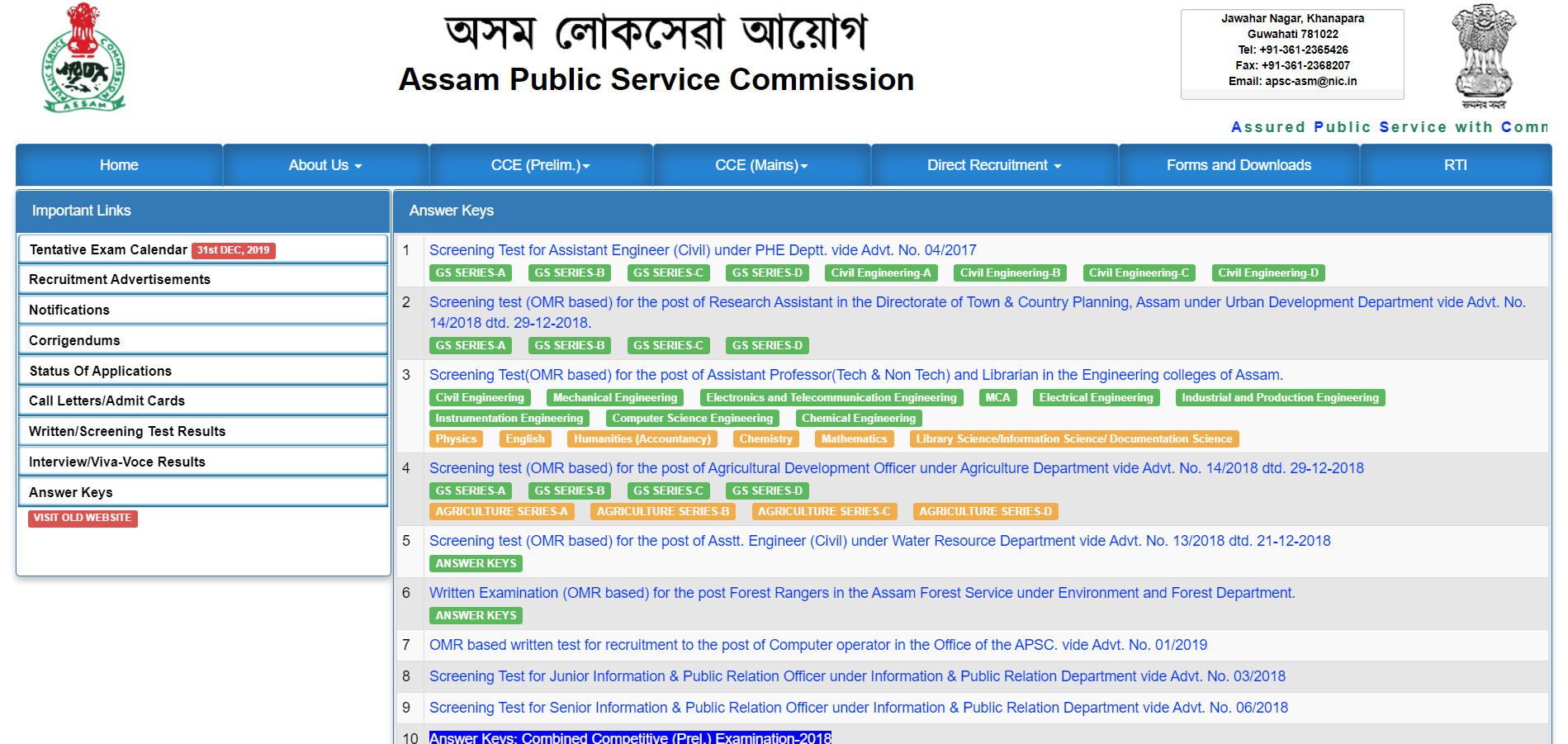Click the VISIT OLD WEBSITE button

[83, 518]
